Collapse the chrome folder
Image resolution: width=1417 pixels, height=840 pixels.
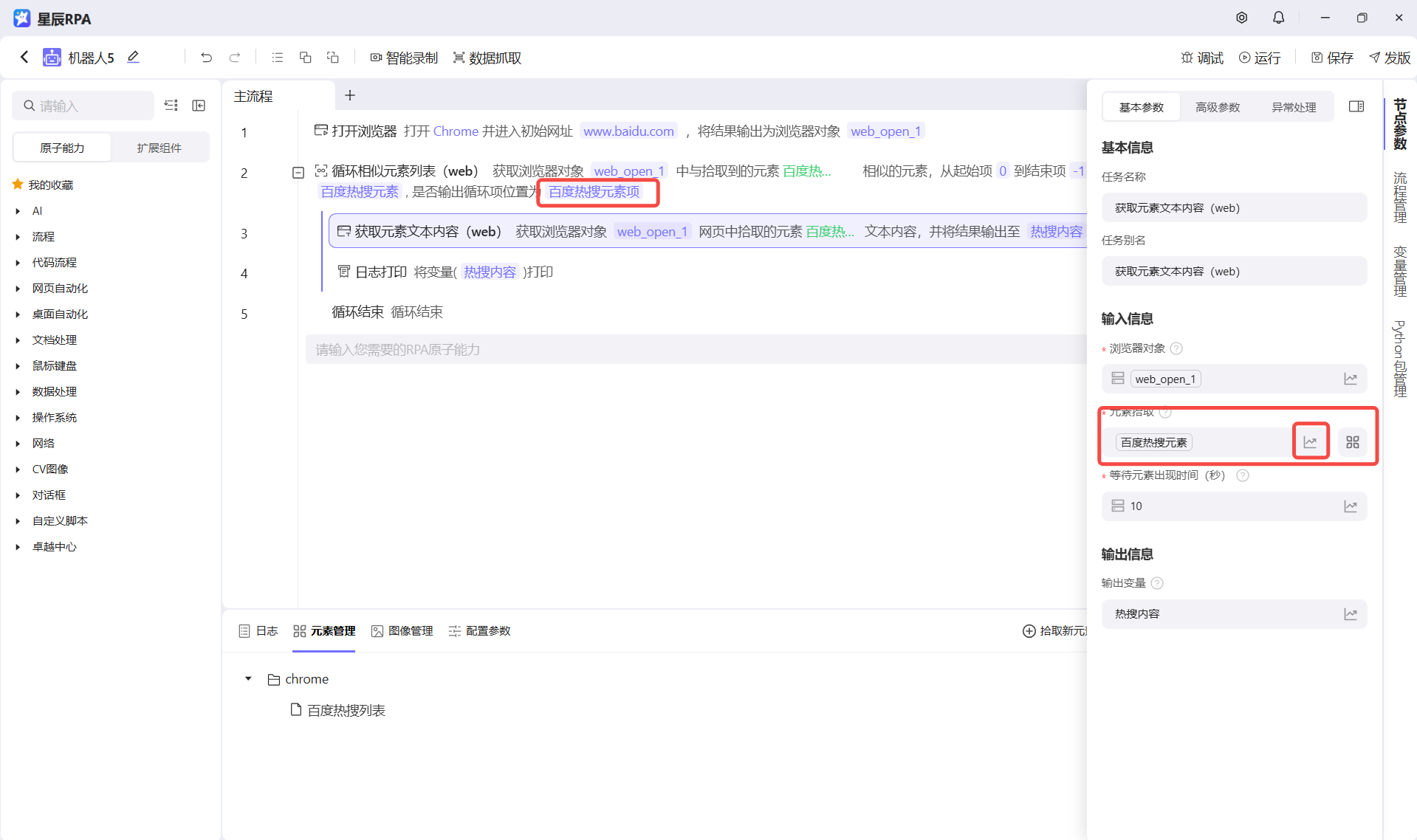tap(248, 678)
